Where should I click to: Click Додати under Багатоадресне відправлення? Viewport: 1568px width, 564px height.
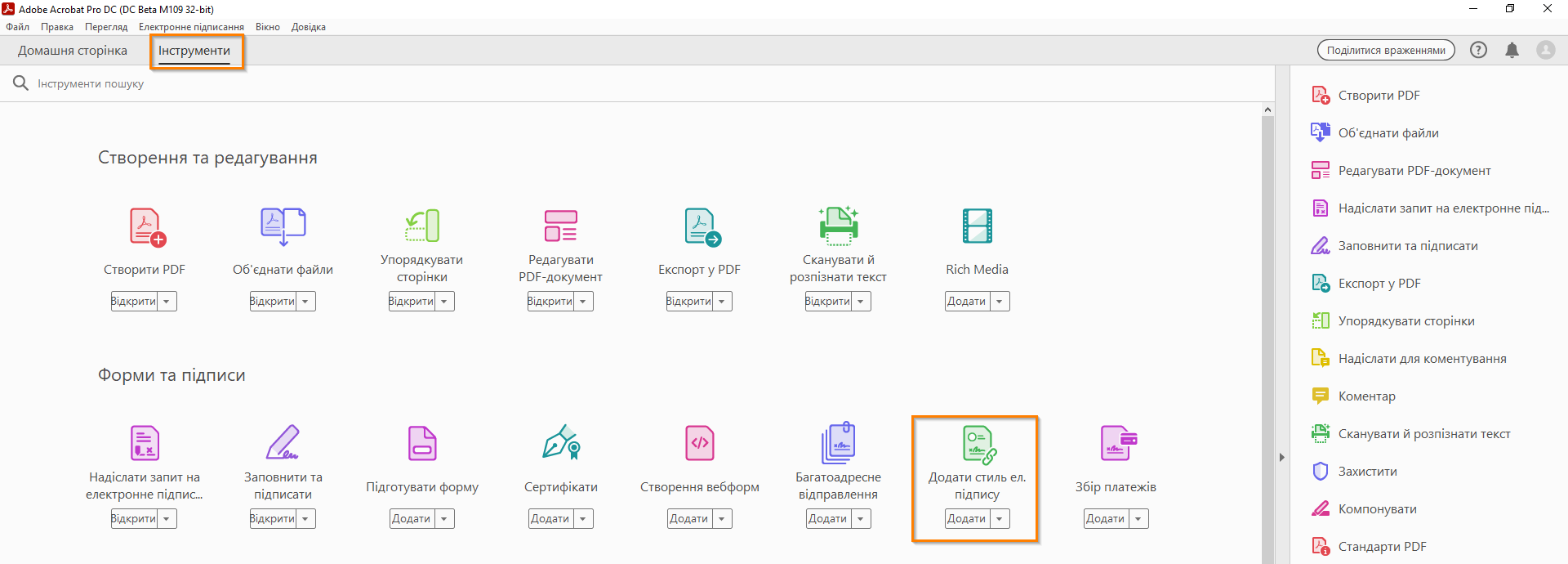click(x=828, y=519)
